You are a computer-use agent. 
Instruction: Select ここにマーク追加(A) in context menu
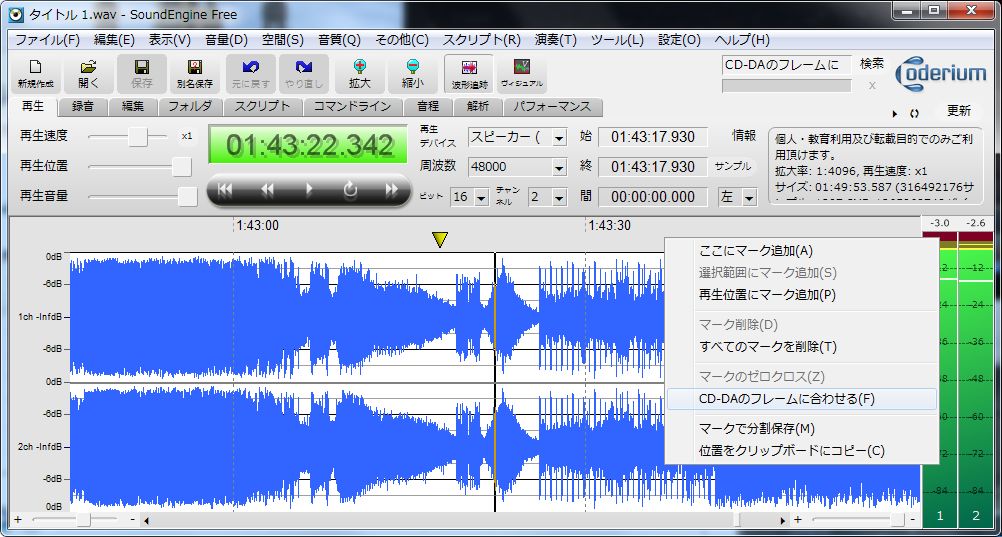(801, 251)
